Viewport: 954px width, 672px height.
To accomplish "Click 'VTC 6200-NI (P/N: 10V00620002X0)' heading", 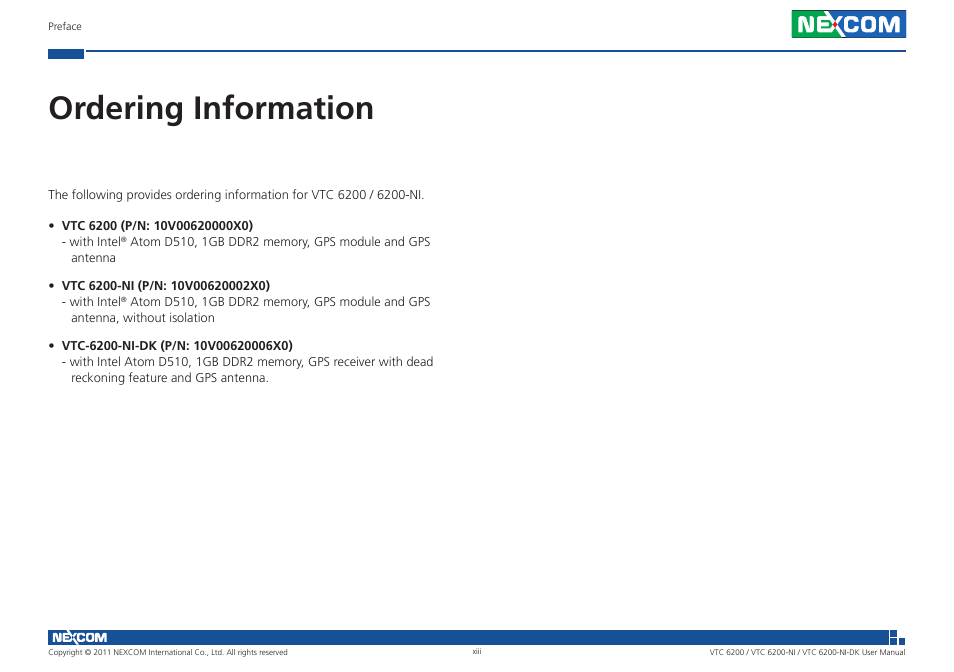I will [165, 286].
